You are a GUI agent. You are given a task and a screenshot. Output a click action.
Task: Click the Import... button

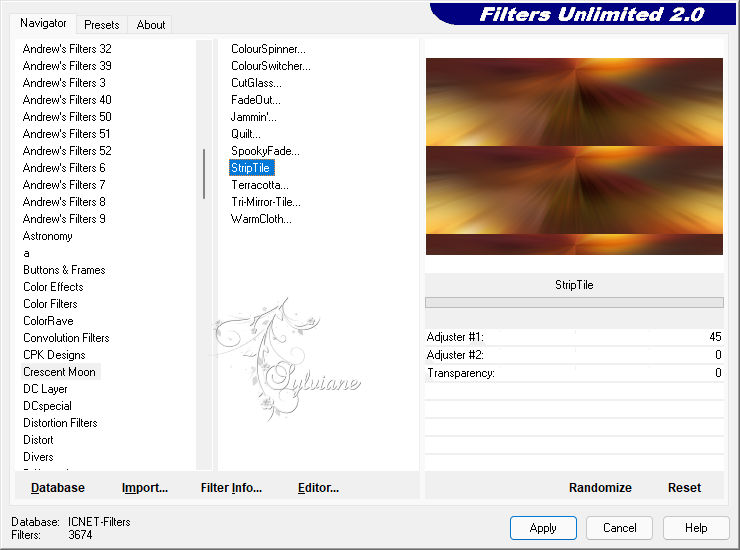[x=144, y=488]
